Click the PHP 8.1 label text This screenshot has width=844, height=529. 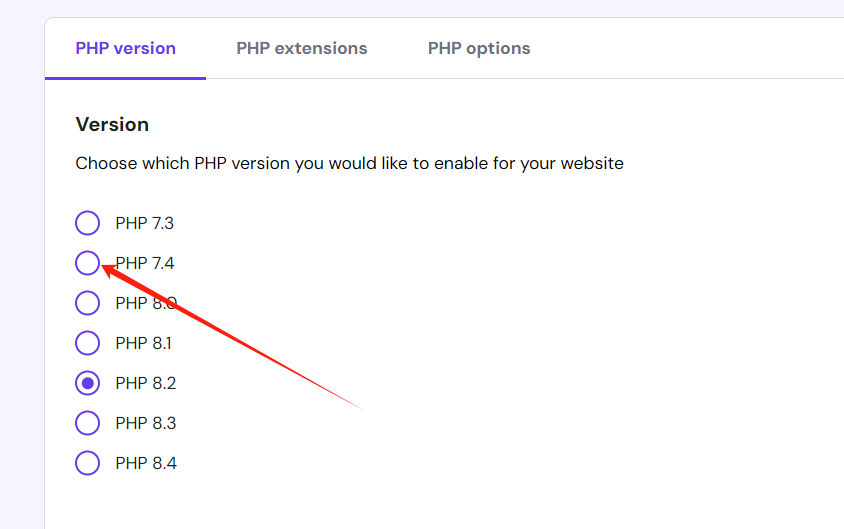click(144, 343)
